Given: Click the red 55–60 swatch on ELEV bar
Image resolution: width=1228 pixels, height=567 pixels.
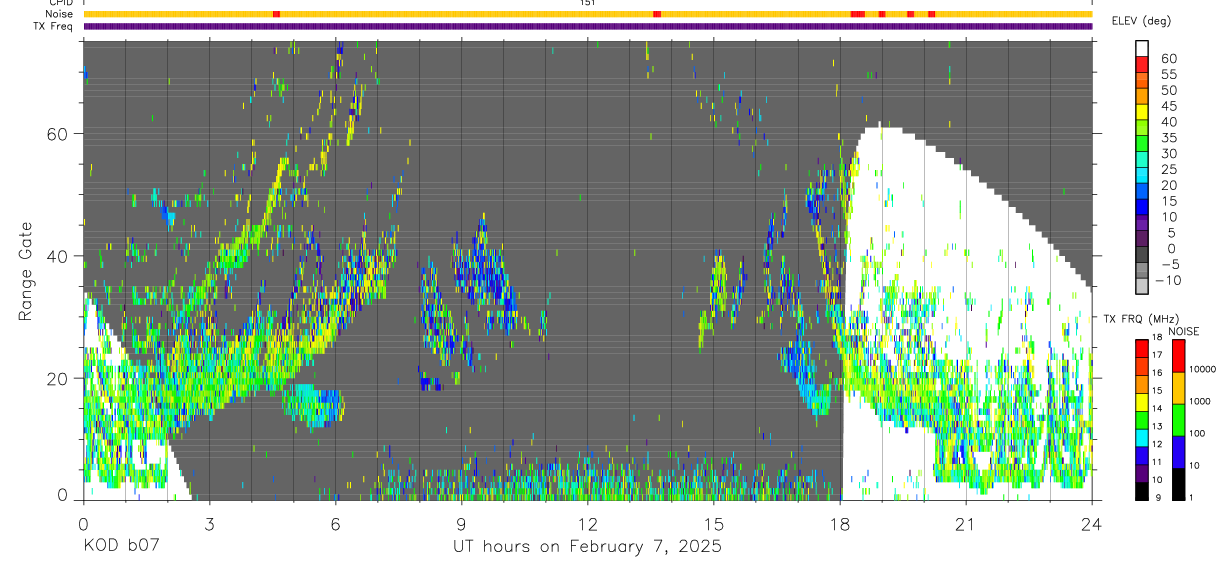Looking at the screenshot, I should coord(1142,65).
